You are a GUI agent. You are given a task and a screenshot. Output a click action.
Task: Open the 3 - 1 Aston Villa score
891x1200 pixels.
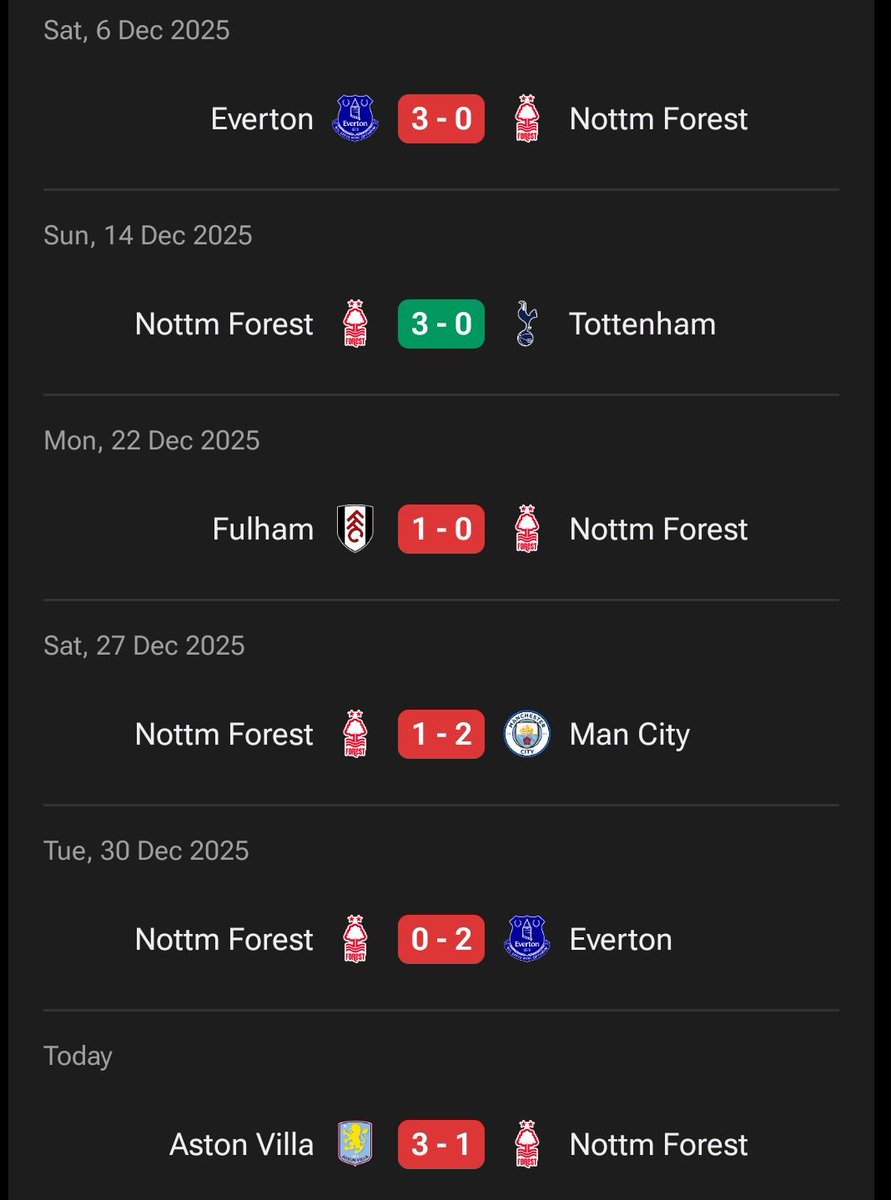(441, 1144)
